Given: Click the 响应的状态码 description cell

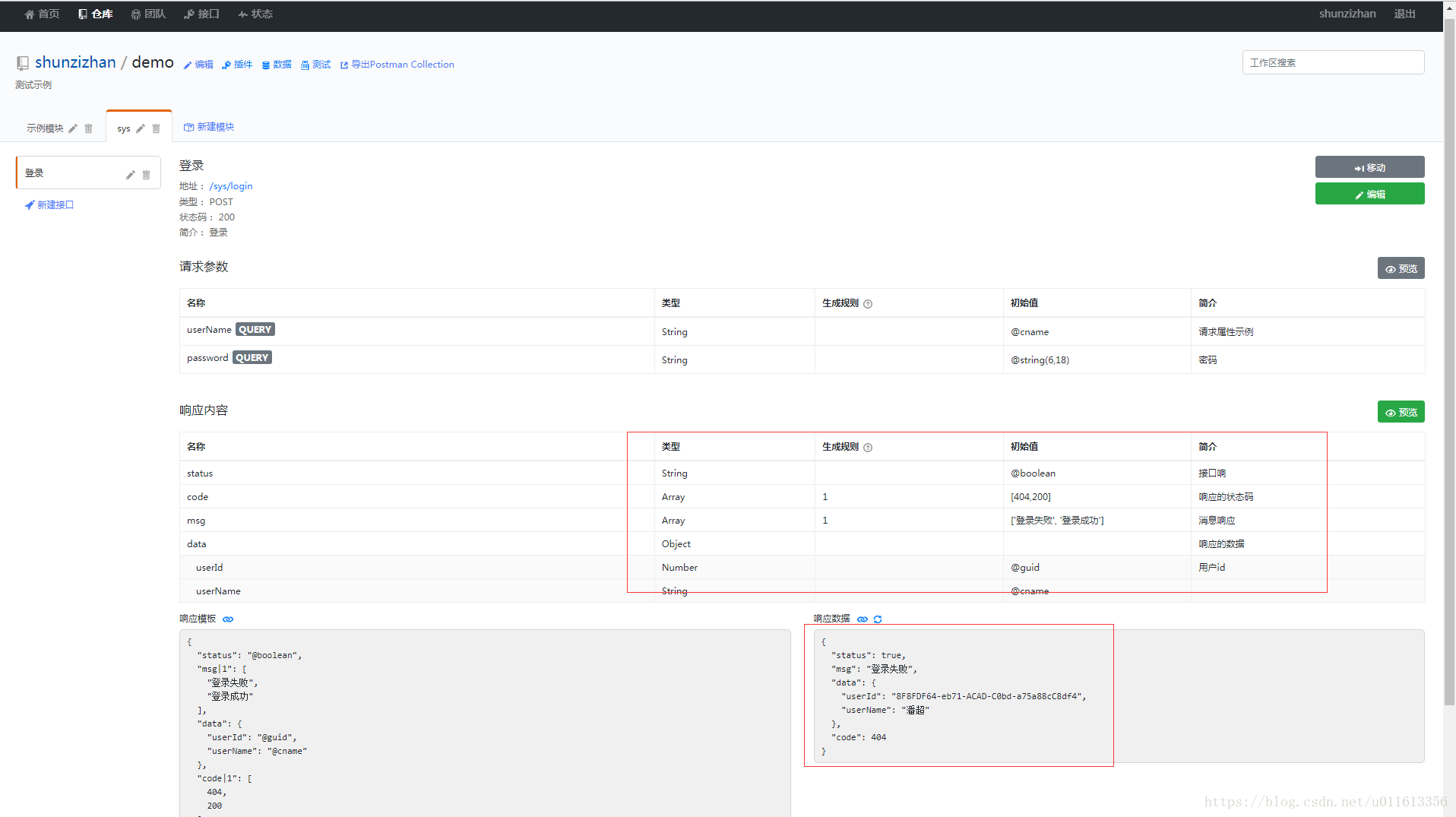Looking at the screenshot, I should [x=1227, y=497].
